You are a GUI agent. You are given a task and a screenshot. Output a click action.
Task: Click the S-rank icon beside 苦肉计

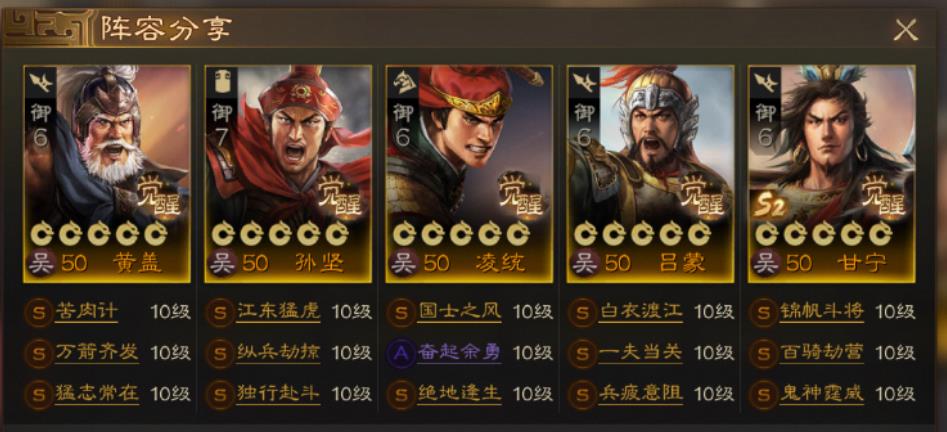pyautogui.click(x=39, y=313)
